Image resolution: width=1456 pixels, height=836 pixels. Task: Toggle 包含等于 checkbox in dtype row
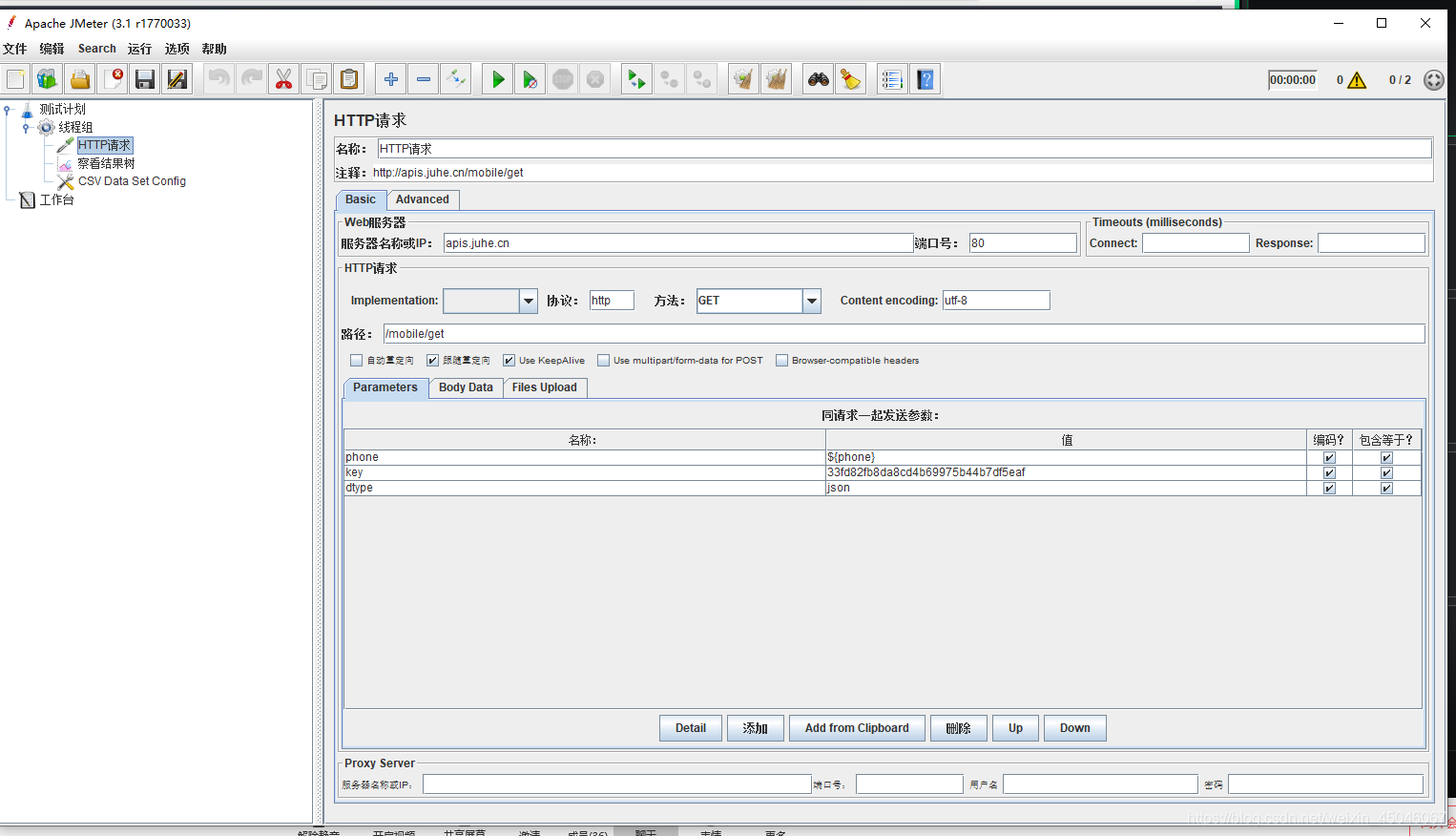coord(1386,489)
